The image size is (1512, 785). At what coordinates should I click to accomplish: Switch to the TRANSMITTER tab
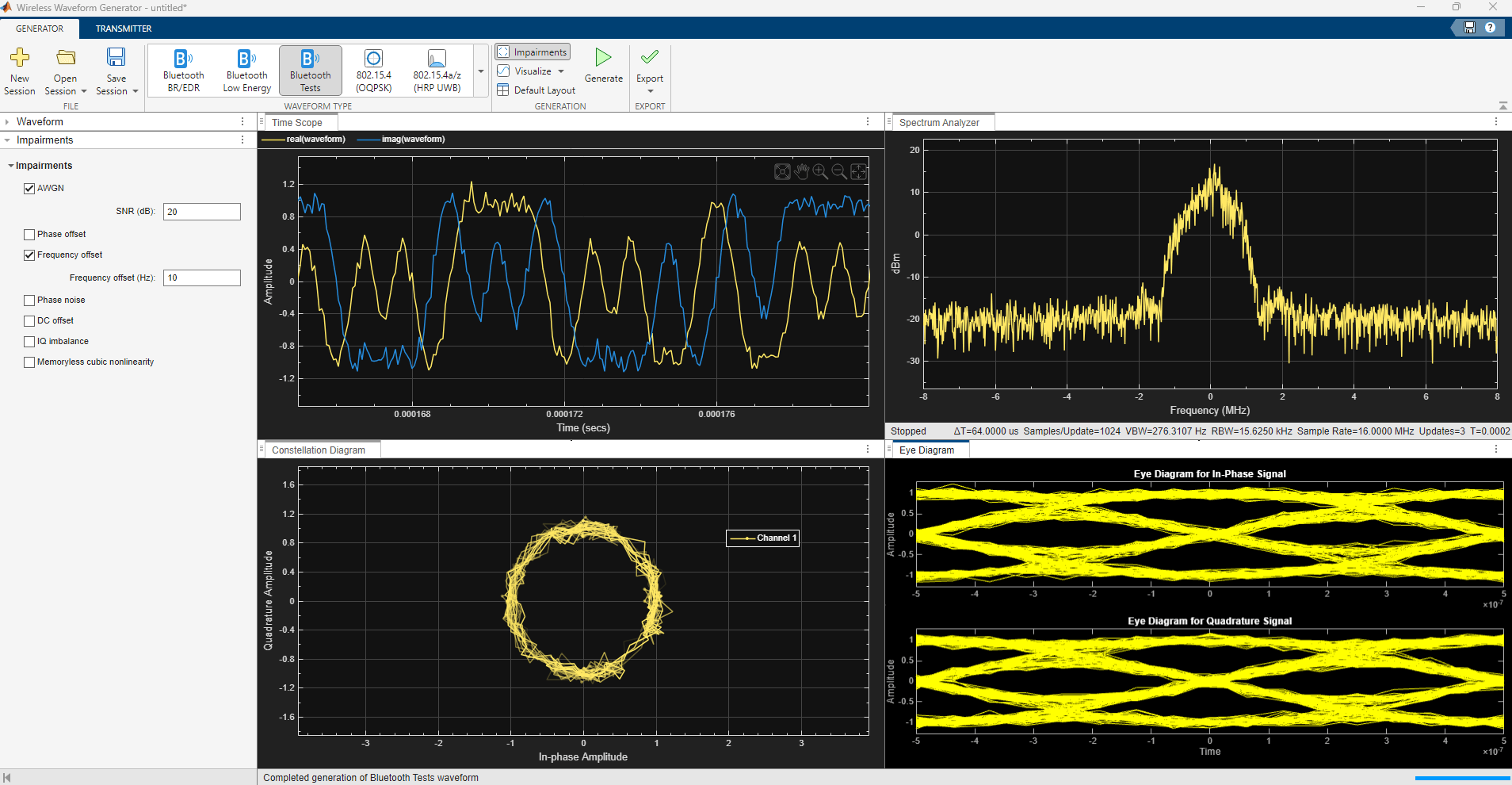coord(124,29)
